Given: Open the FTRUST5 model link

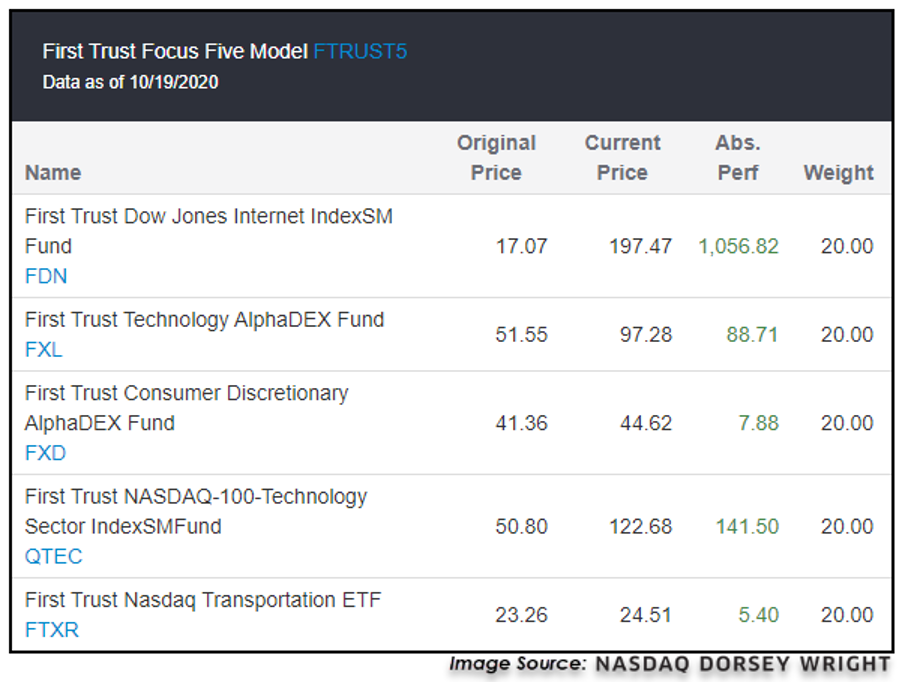Looking at the screenshot, I should point(360,51).
